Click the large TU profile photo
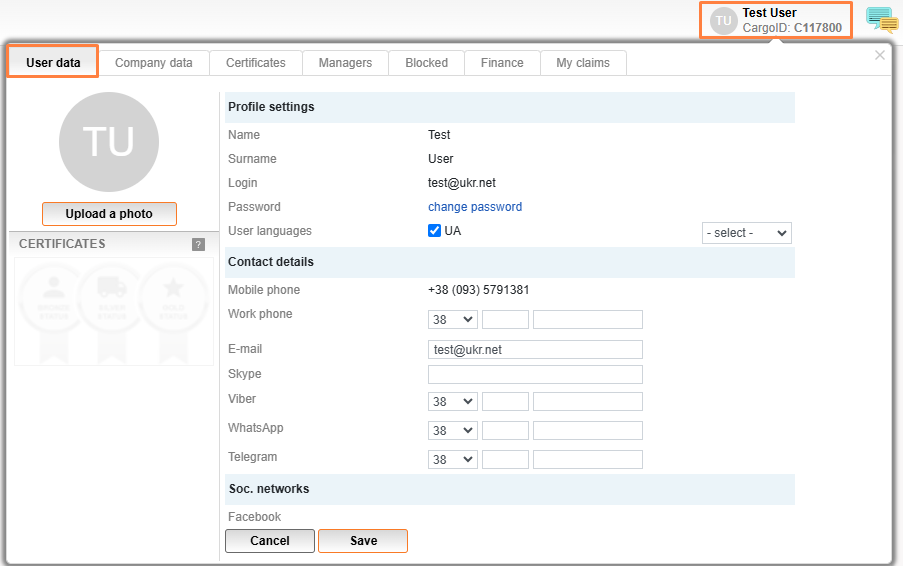This screenshot has width=903, height=566. pyautogui.click(x=109, y=141)
